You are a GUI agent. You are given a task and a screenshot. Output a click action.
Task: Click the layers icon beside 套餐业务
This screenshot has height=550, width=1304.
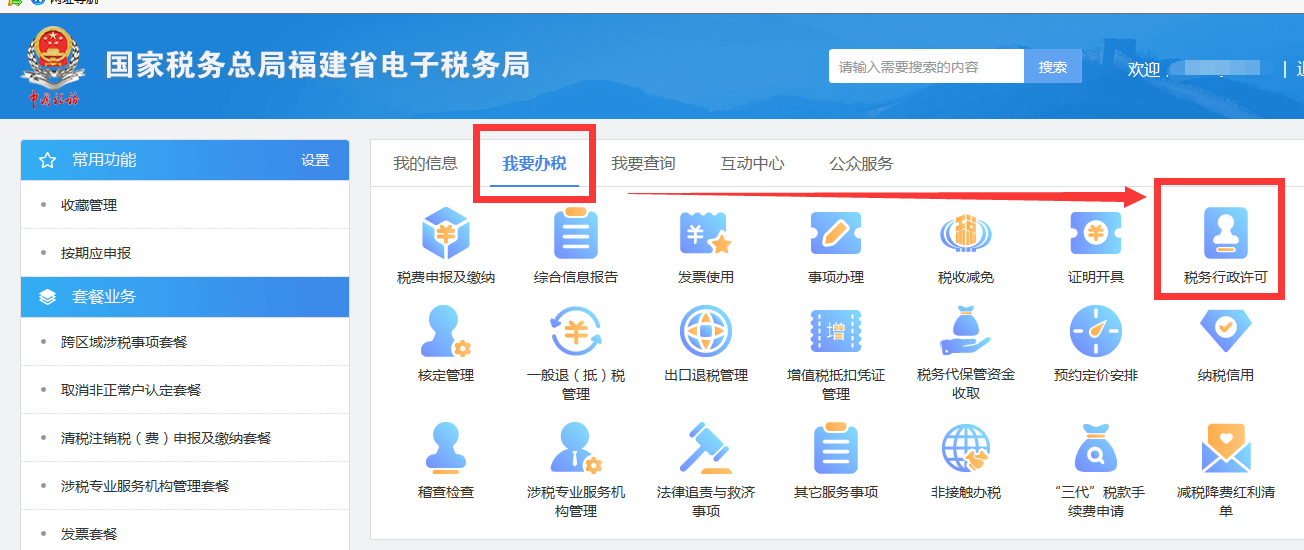click(x=47, y=297)
